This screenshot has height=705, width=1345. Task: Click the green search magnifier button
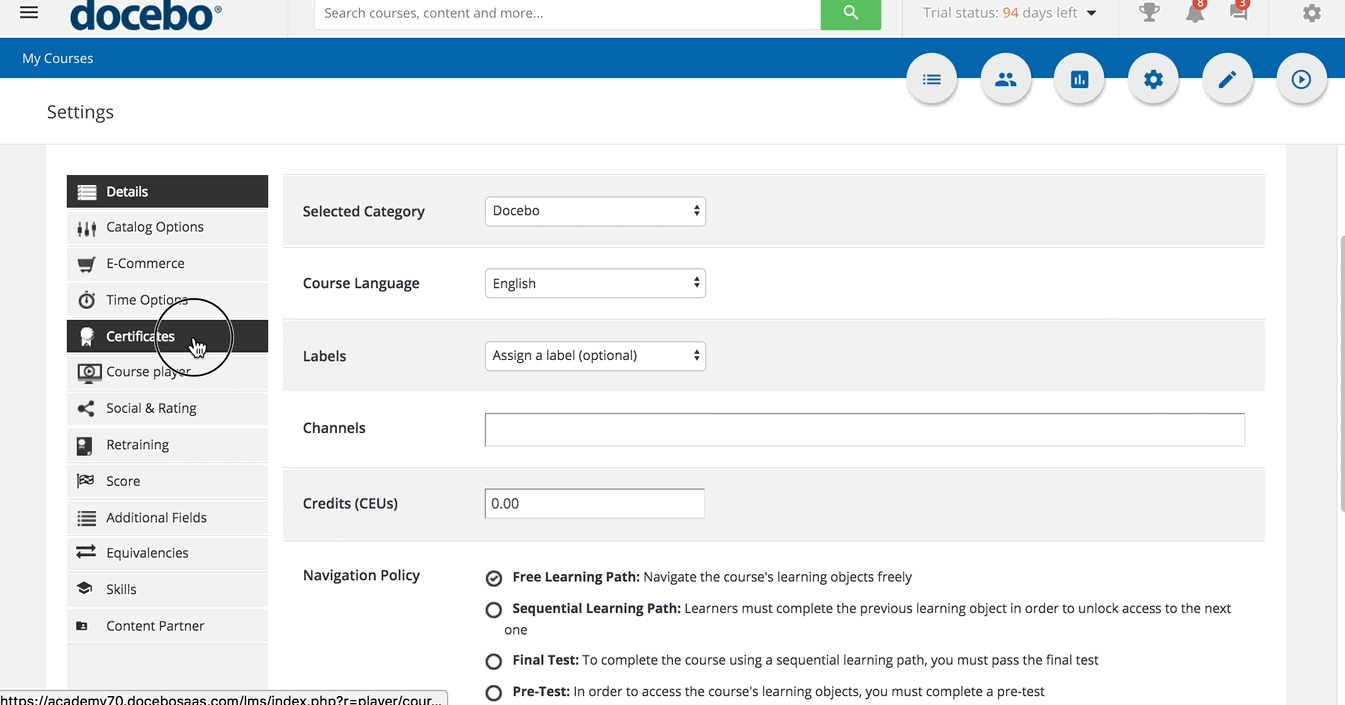coord(850,14)
